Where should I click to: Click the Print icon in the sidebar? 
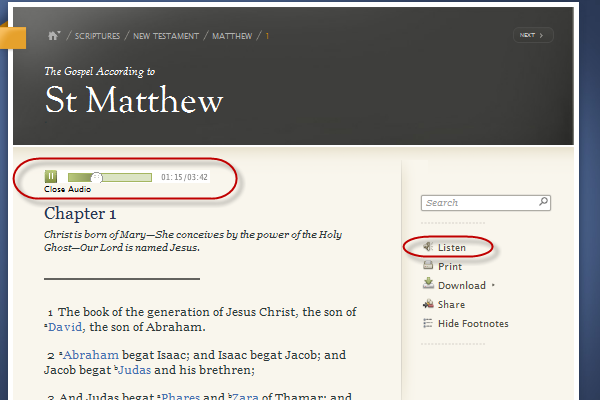pyautogui.click(x=428, y=266)
